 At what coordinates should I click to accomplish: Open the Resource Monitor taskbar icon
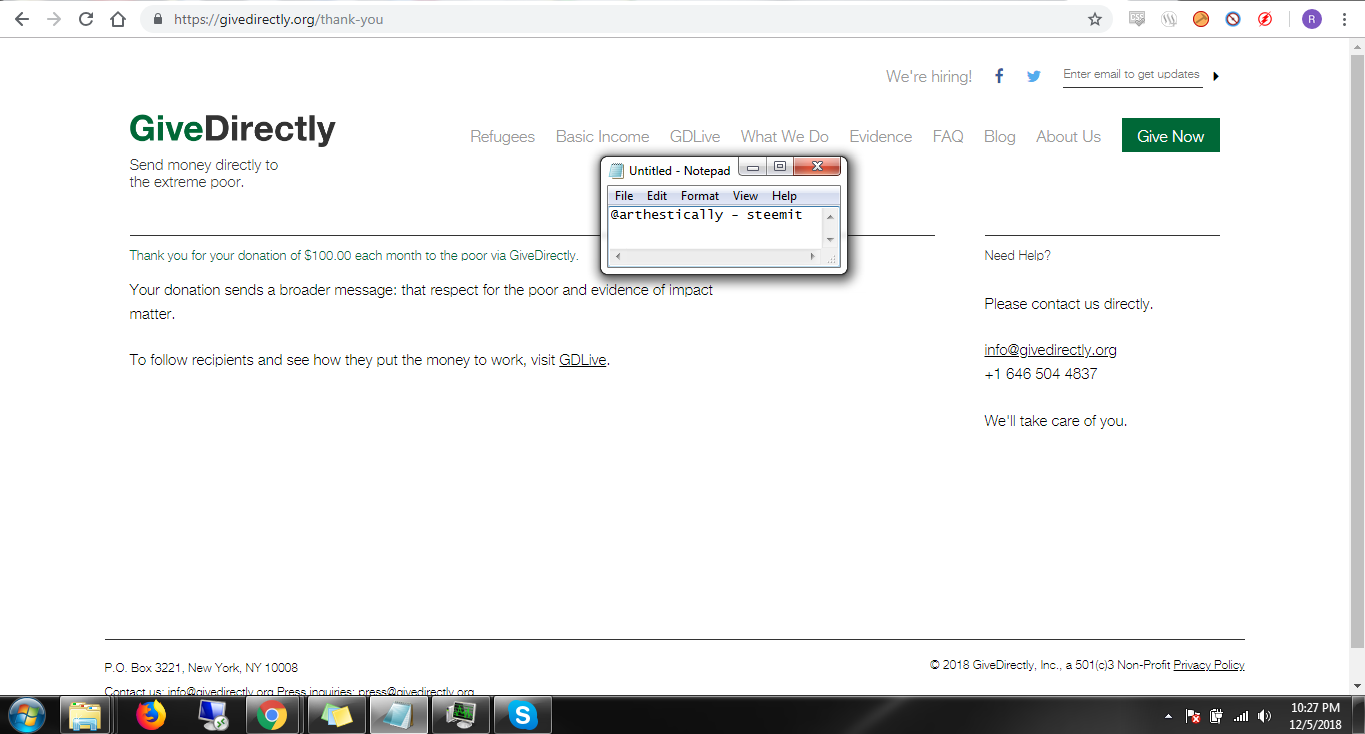coord(460,715)
